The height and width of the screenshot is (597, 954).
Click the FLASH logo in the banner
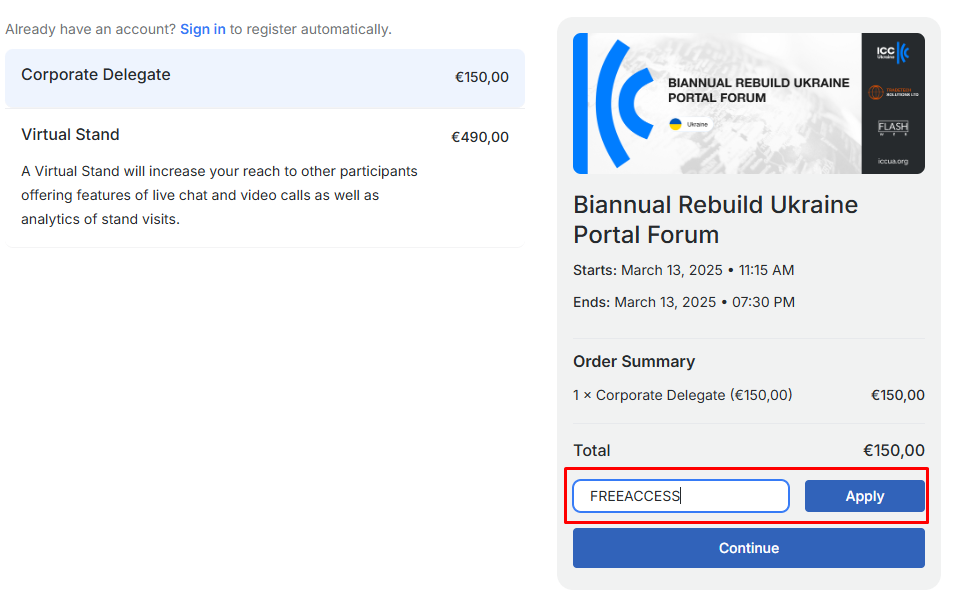(893, 127)
